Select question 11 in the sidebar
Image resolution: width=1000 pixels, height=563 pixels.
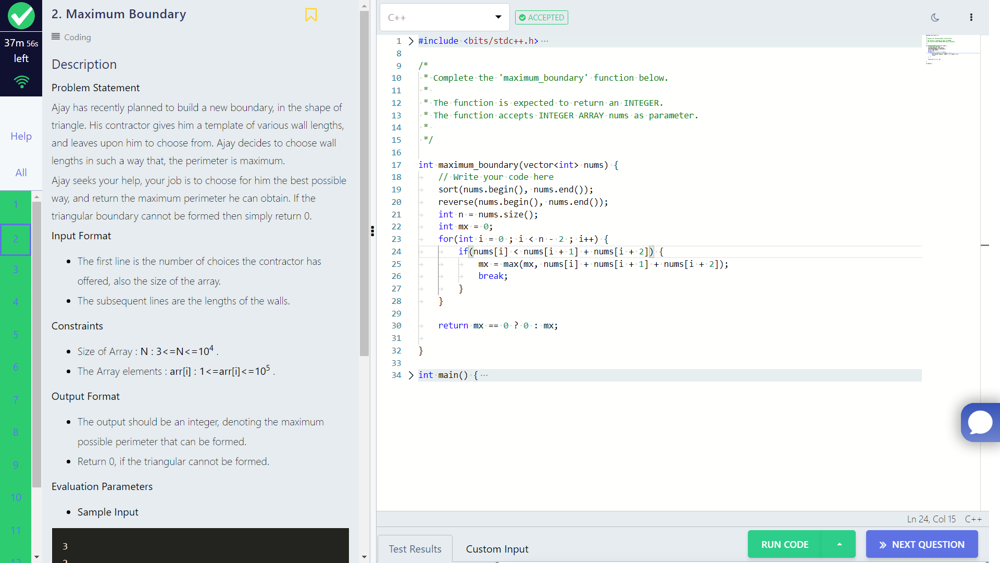(x=15, y=530)
